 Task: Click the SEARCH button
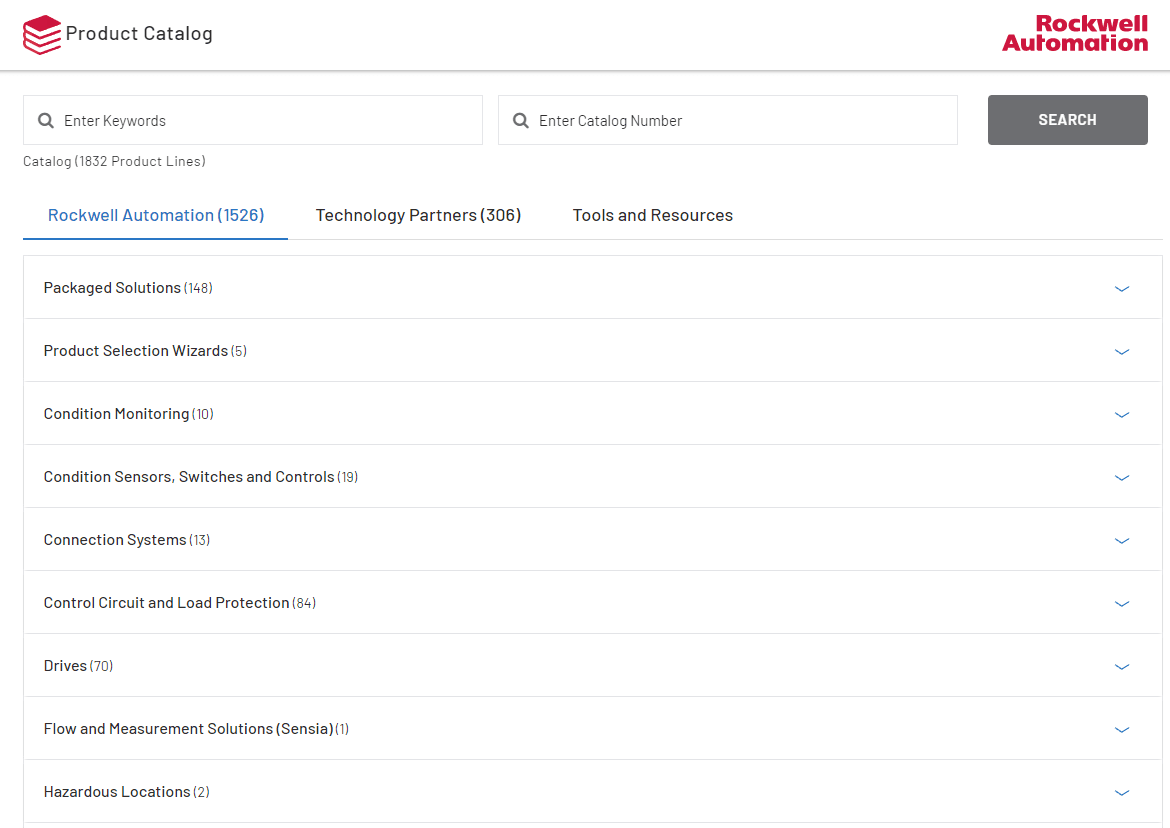coord(1068,120)
